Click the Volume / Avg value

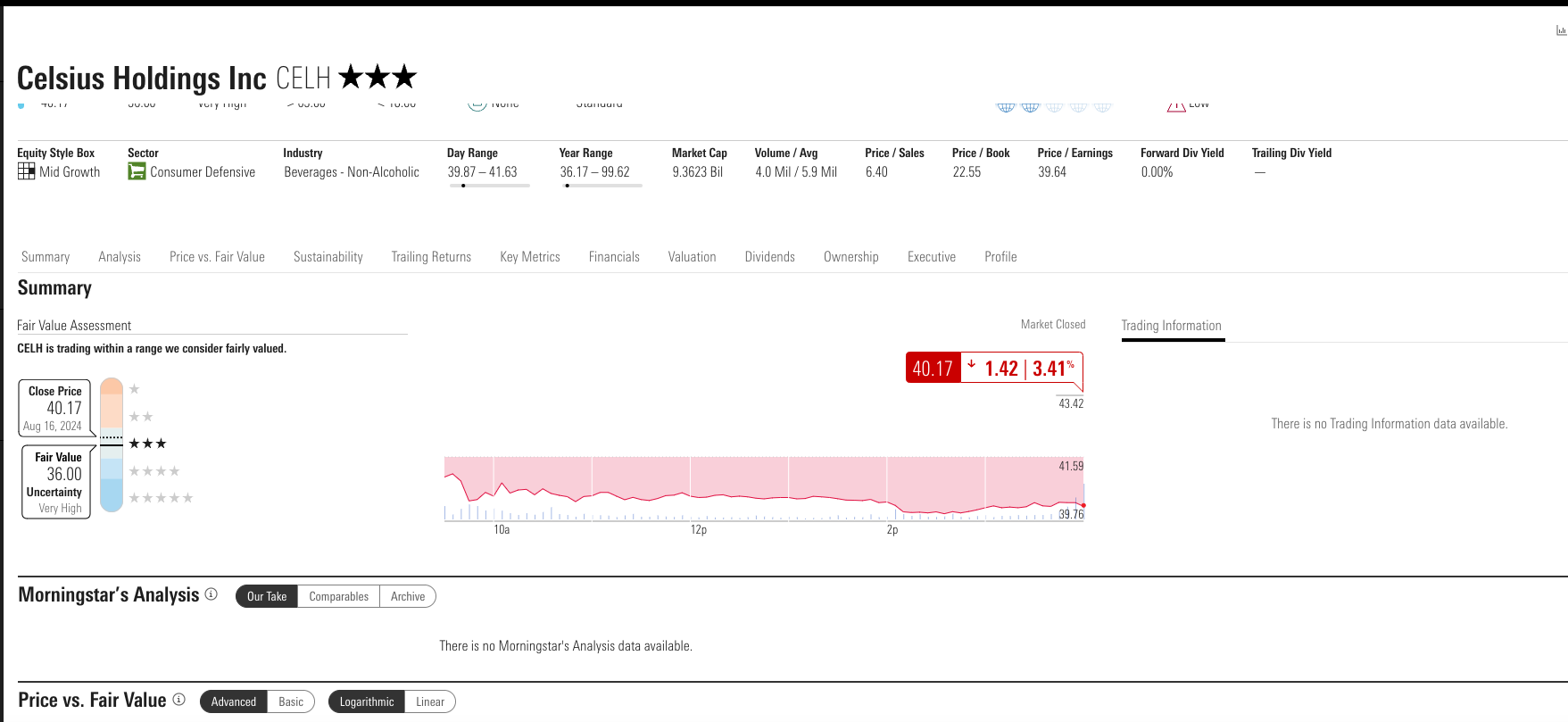tap(796, 172)
